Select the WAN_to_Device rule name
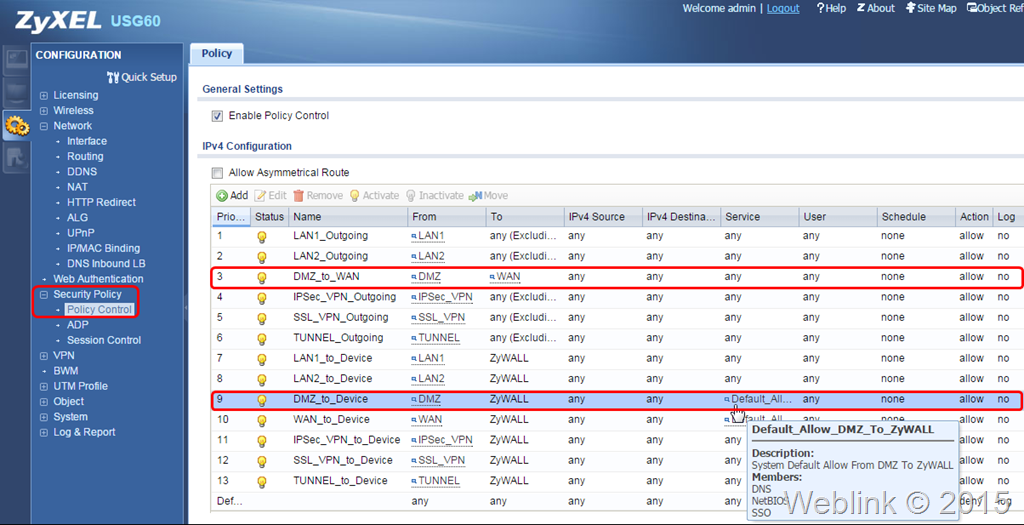1024x525 pixels. pyautogui.click(x=332, y=419)
